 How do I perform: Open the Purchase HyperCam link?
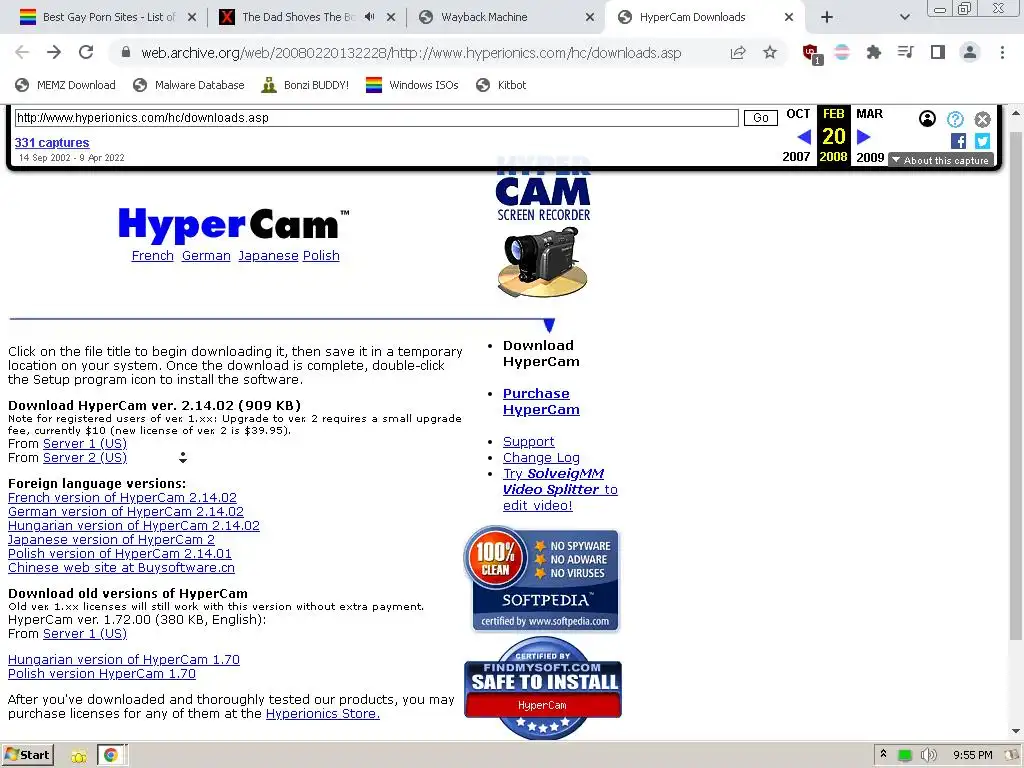pos(541,402)
